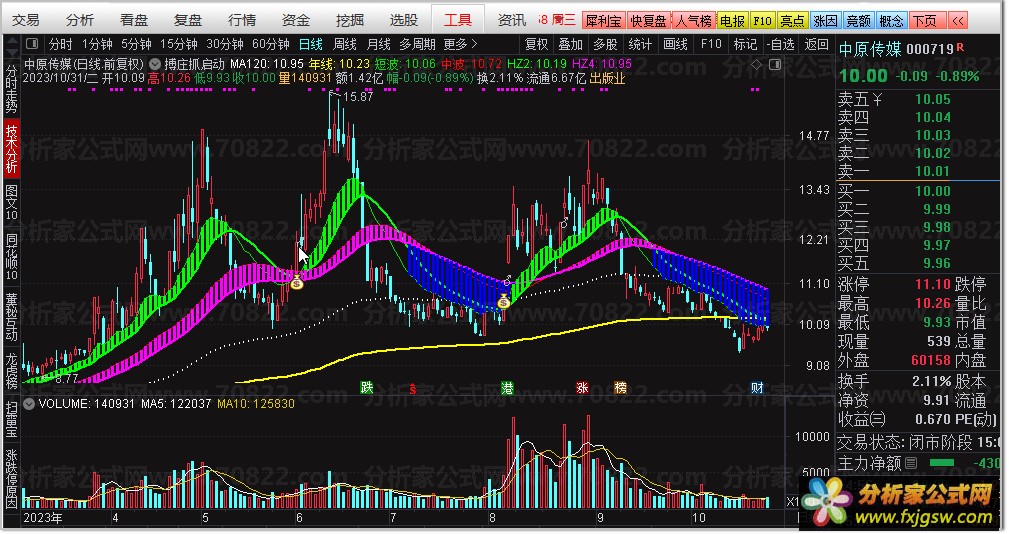Click the toolbar F10 item
The image size is (1009, 534).
pos(711,44)
